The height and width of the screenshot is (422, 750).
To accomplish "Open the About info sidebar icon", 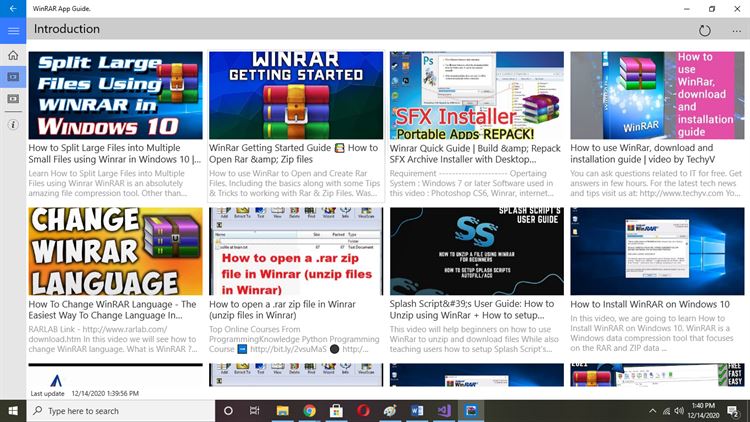I will click(13, 125).
